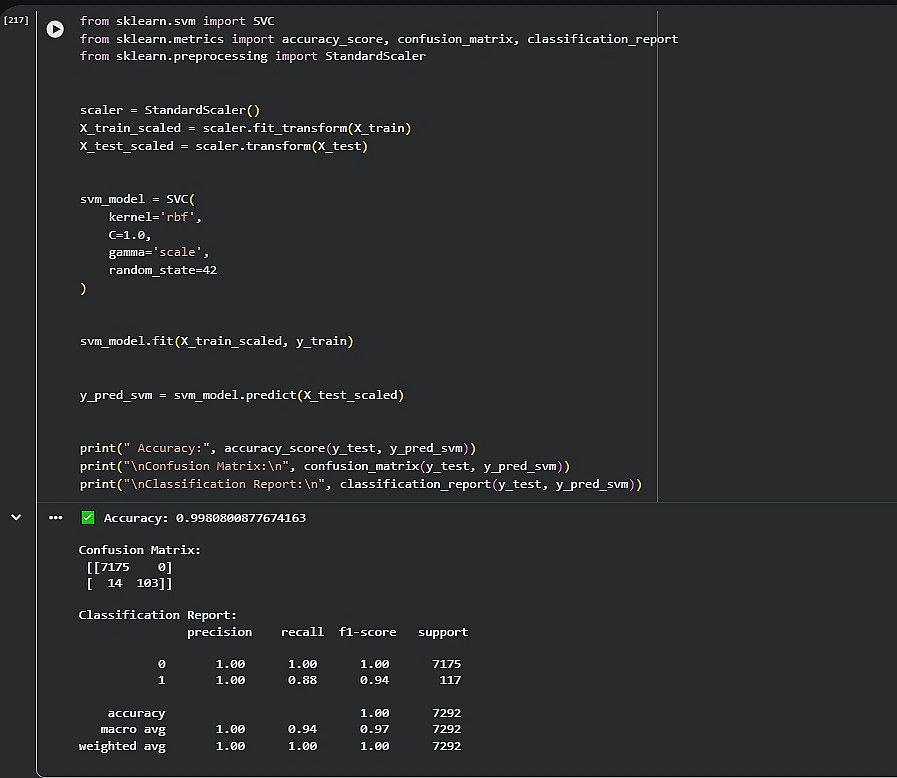The height and width of the screenshot is (778, 897).
Task: Click the green checkmark beside Accuracy
Action: click(x=88, y=518)
